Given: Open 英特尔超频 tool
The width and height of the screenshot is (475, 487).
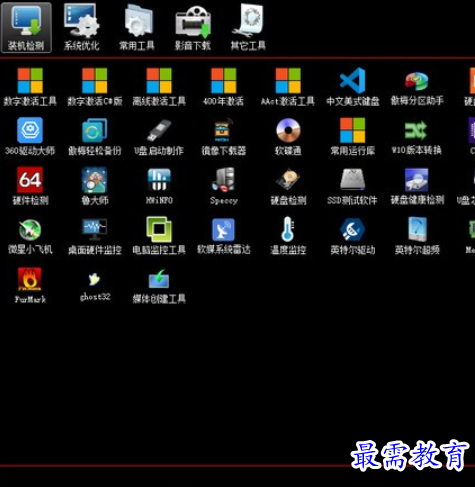Looking at the screenshot, I should pyautogui.click(x=417, y=236).
